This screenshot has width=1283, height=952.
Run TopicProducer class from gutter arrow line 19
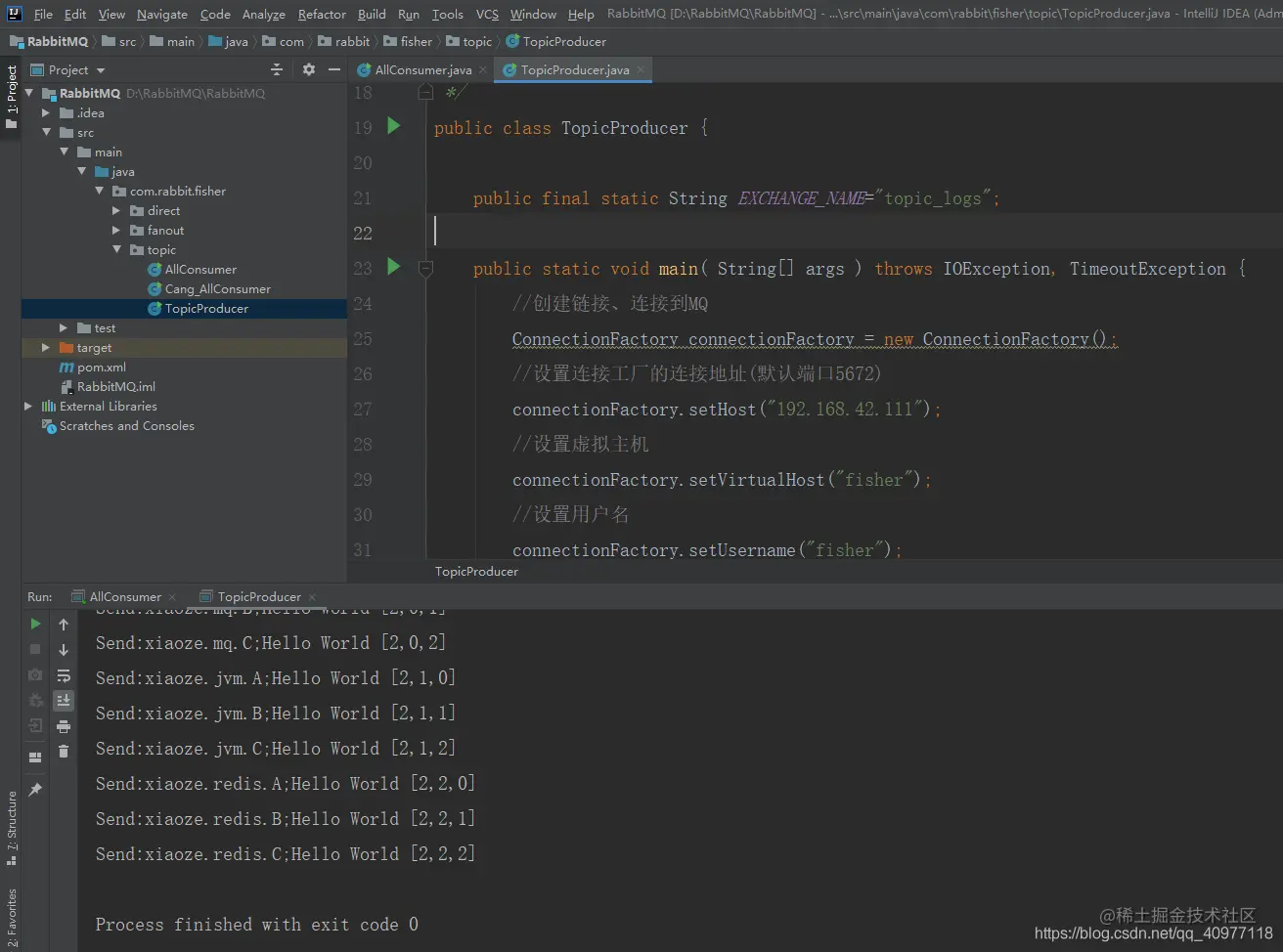pyautogui.click(x=393, y=126)
